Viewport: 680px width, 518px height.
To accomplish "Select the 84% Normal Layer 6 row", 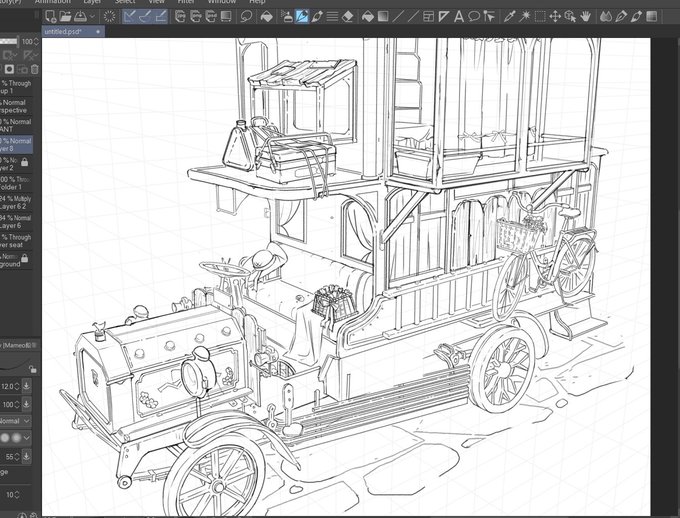I will pyautogui.click(x=16, y=222).
